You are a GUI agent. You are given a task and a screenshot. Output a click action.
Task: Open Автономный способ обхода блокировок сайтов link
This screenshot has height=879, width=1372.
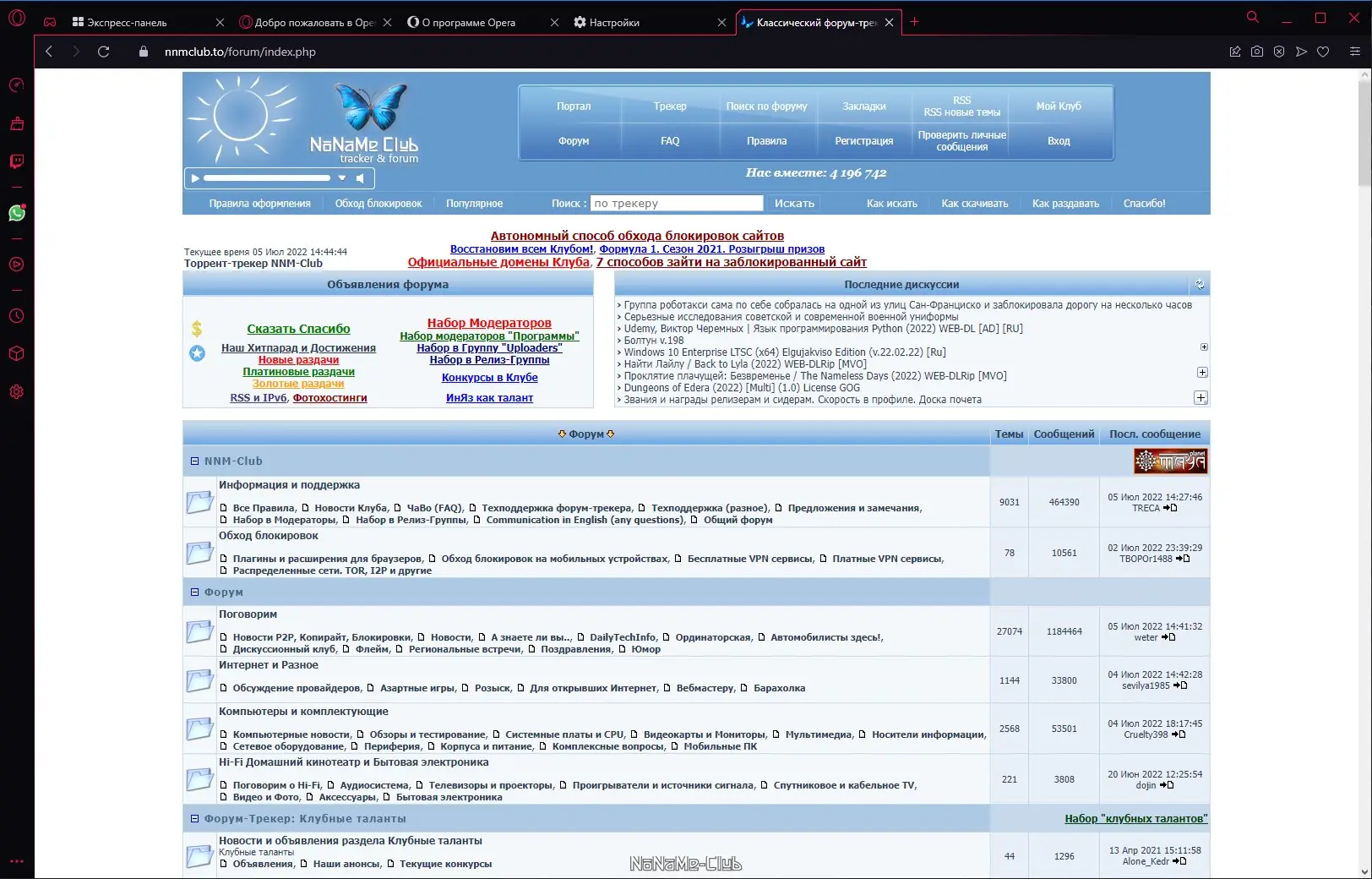(637, 236)
